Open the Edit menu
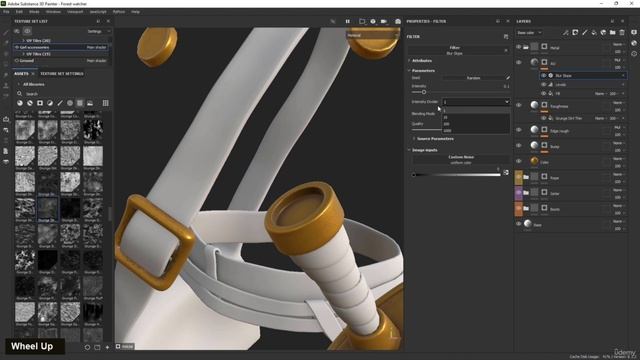This screenshot has height=360, width=640. tap(19, 12)
